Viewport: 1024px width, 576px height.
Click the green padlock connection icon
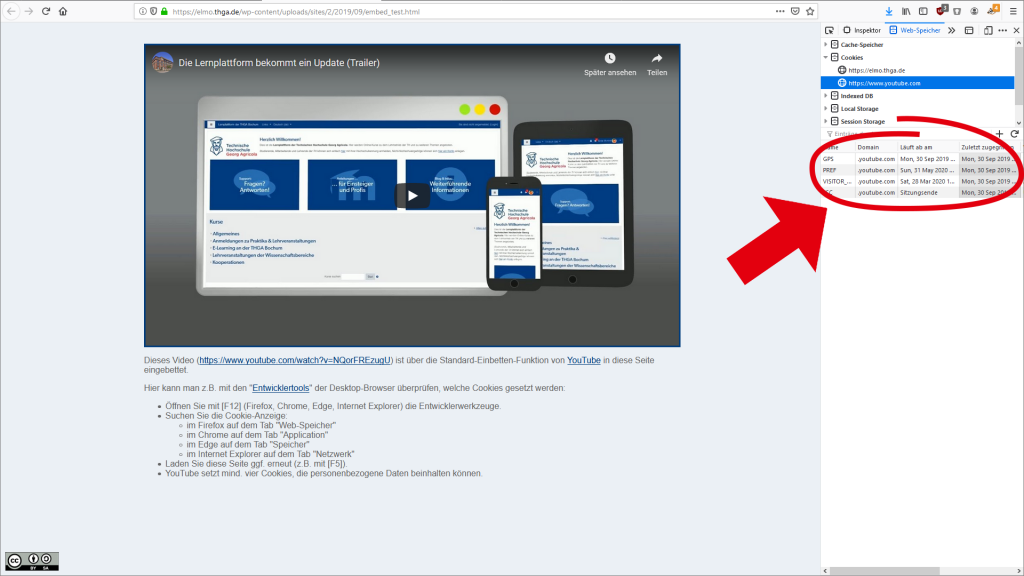pyautogui.click(x=164, y=11)
